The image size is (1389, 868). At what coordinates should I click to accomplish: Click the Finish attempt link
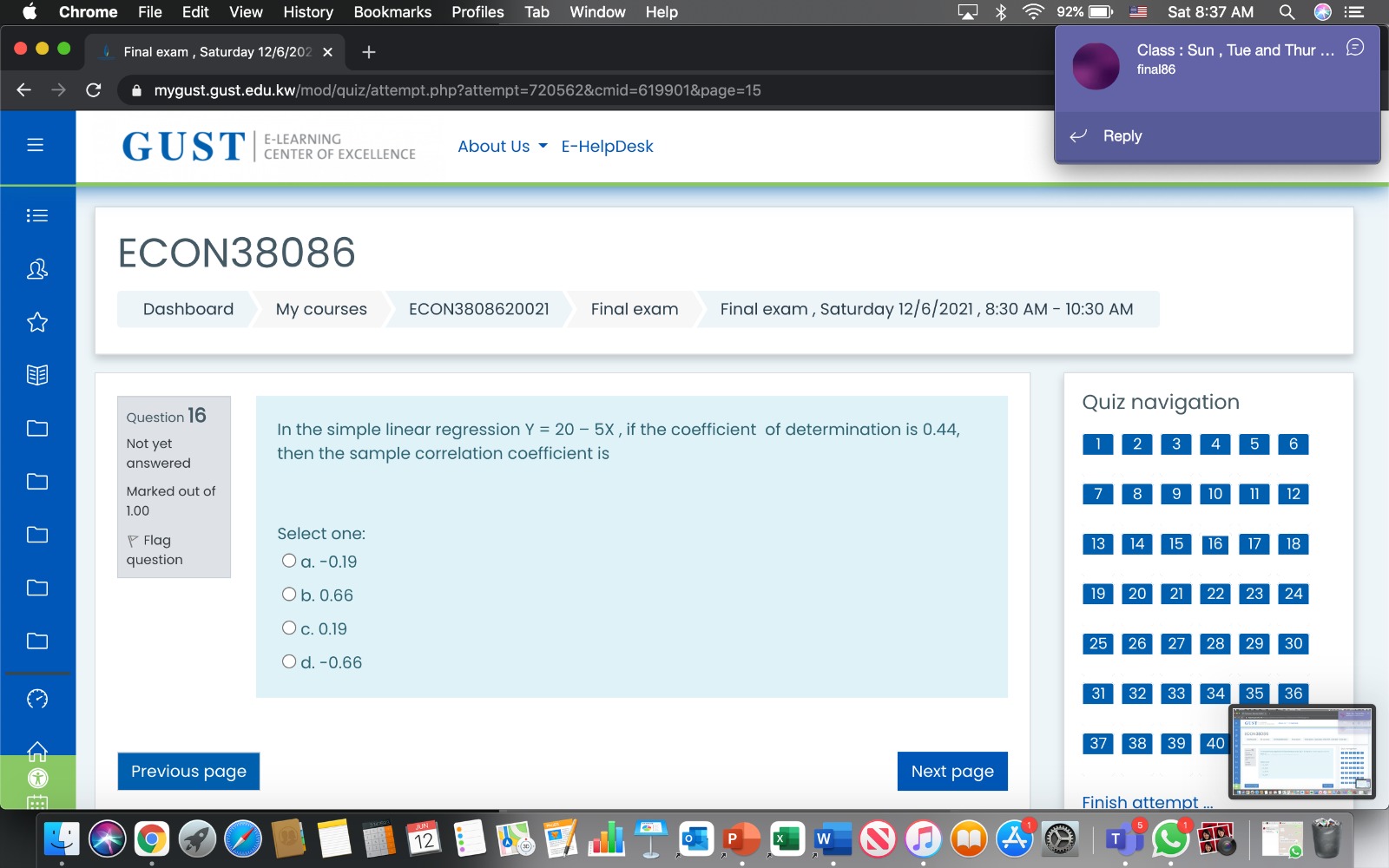[x=1145, y=801]
